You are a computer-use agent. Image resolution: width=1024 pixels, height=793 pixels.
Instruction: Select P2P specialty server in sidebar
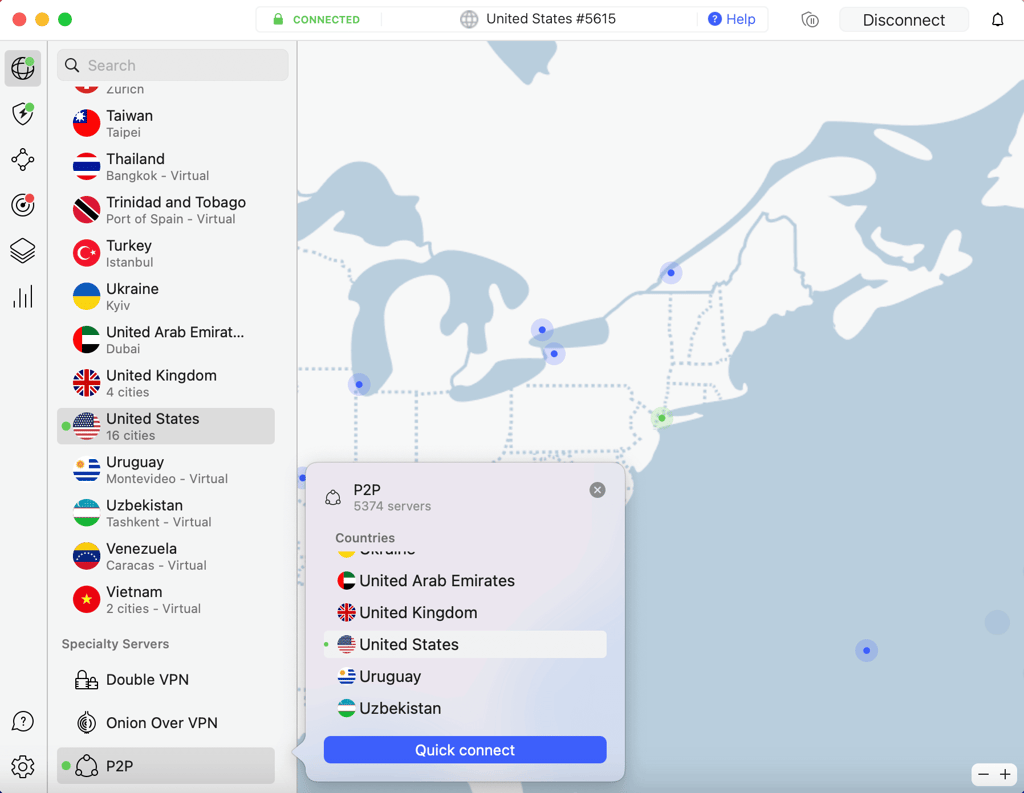(166, 766)
